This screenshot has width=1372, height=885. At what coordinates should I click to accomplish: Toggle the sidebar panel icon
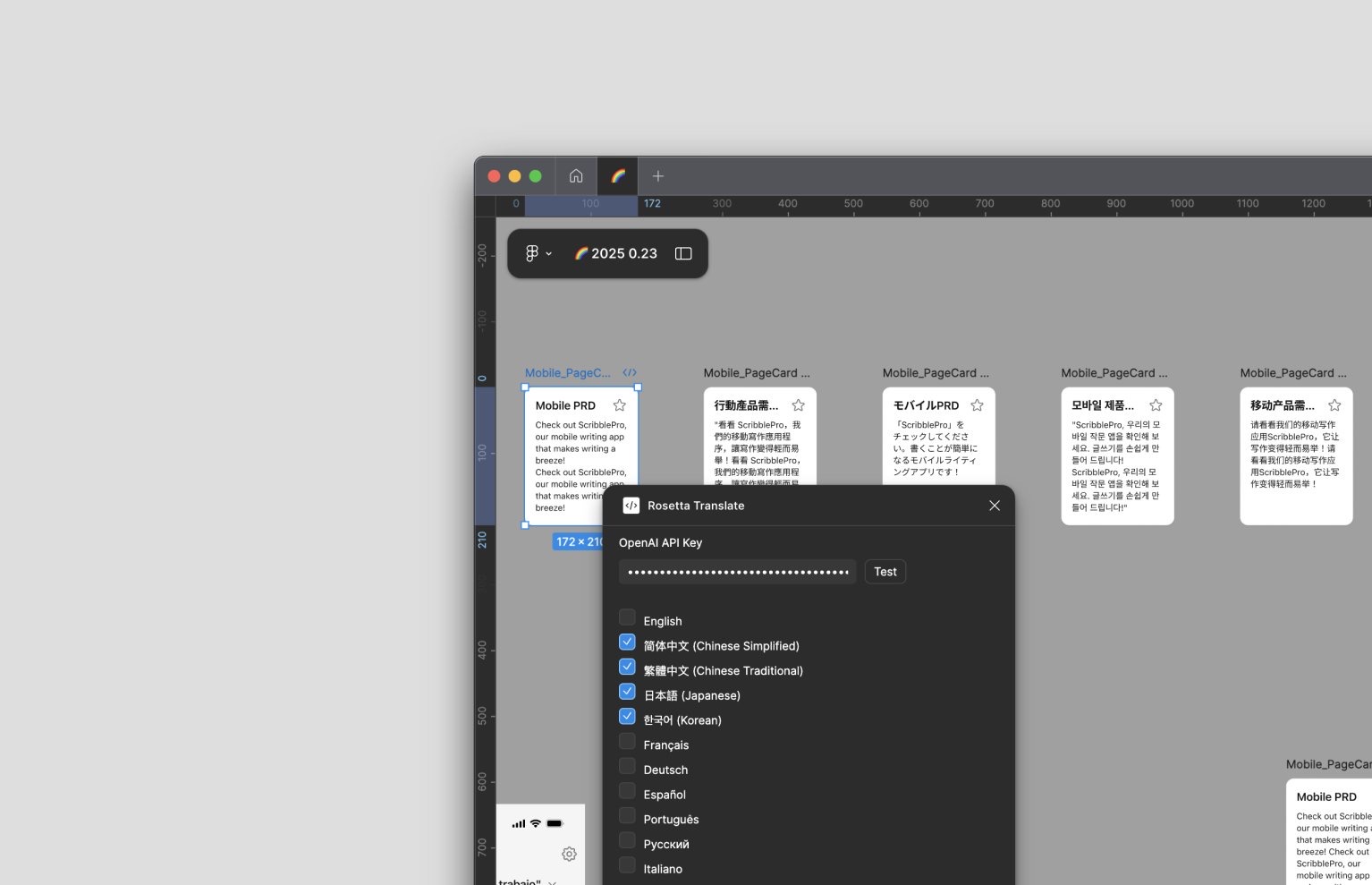683,253
